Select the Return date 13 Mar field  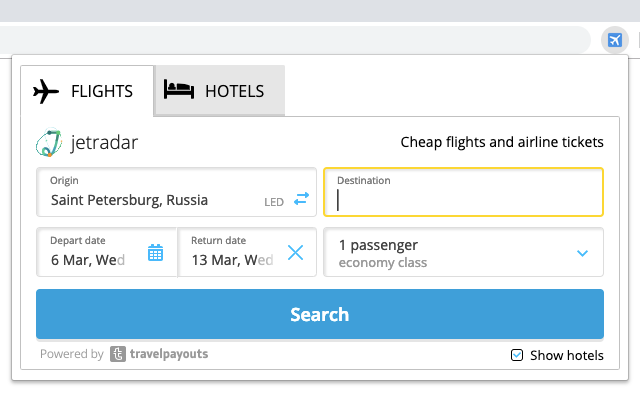(232, 252)
